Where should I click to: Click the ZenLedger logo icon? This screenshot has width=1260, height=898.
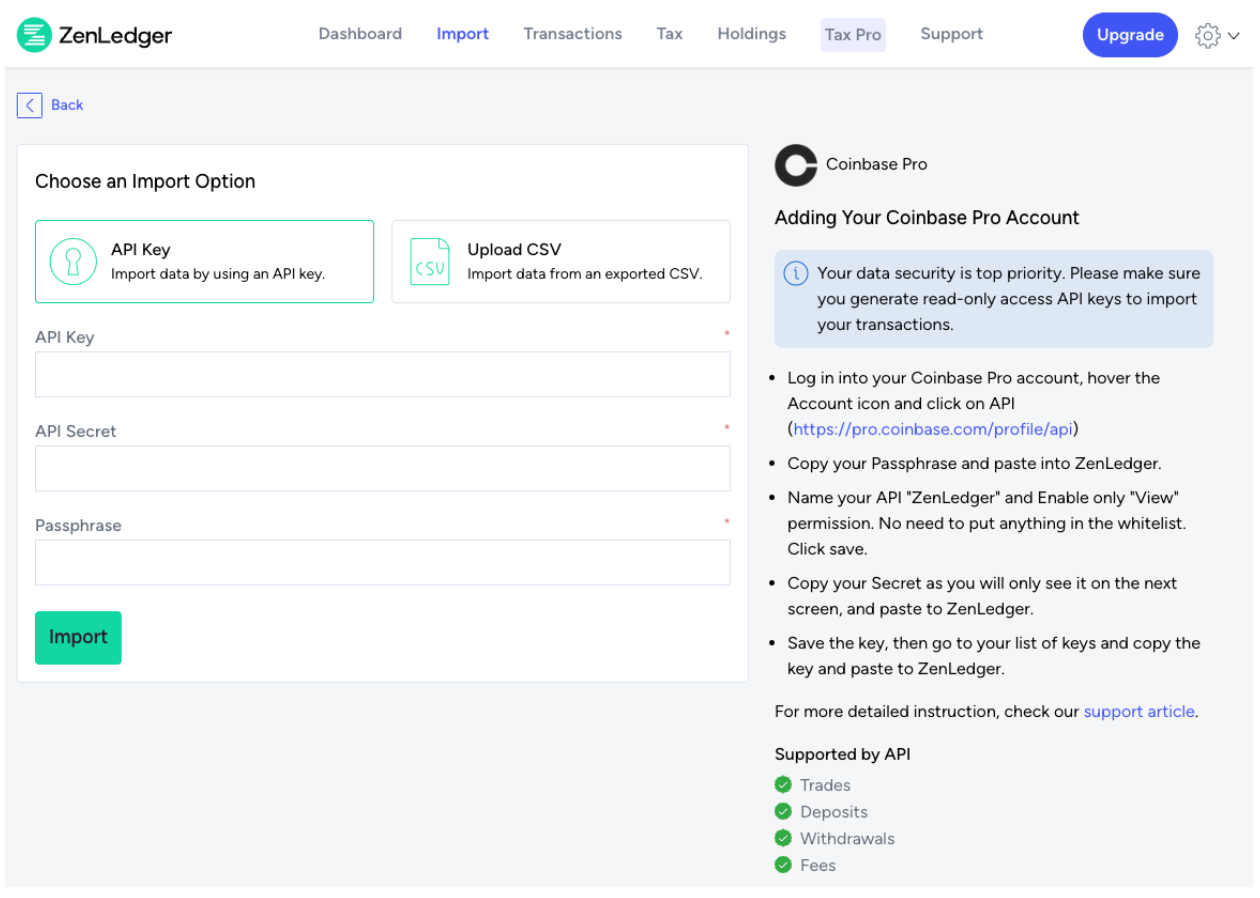click(34, 35)
